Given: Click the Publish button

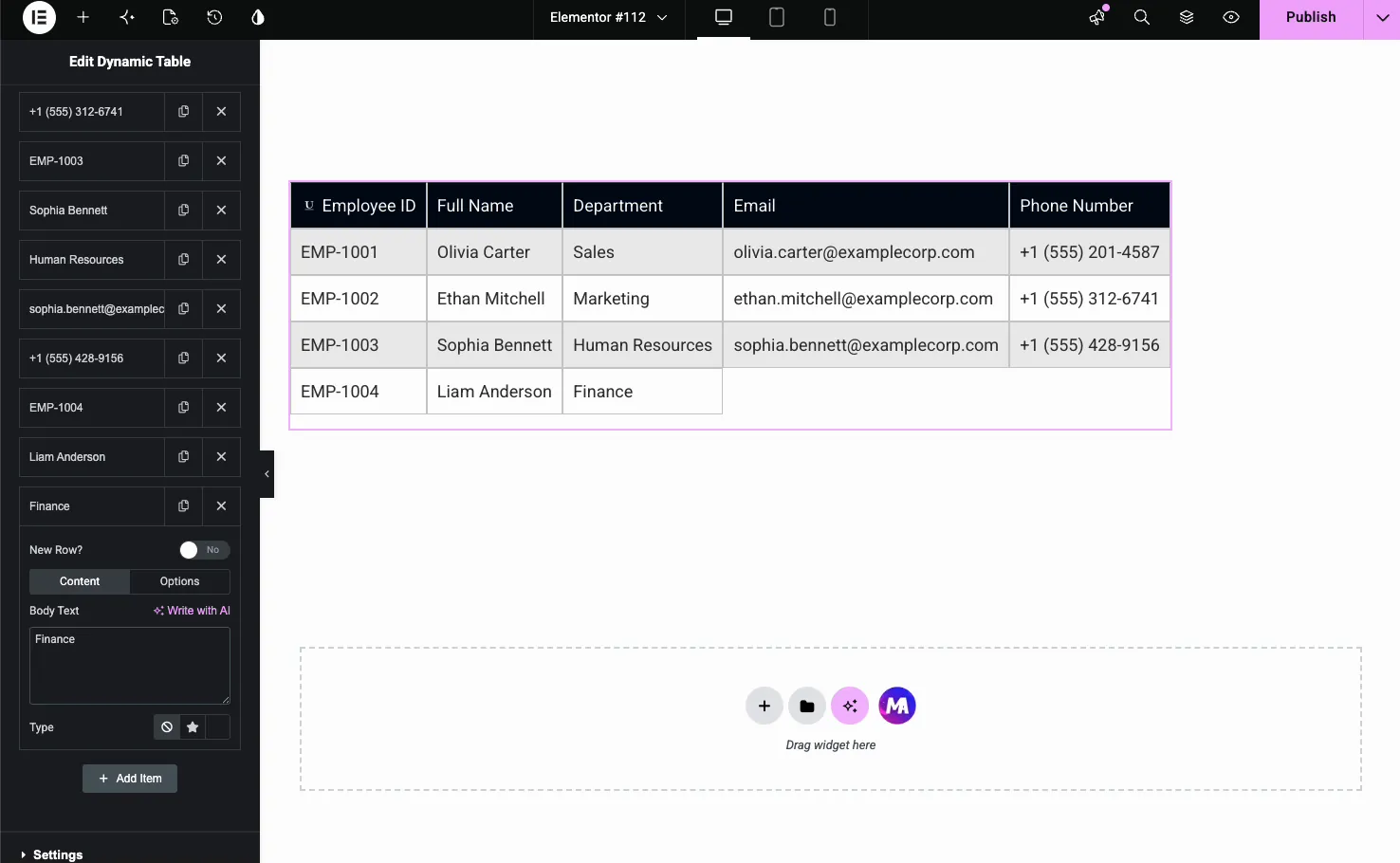Looking at the screenshot, I should click(1311, 18).
